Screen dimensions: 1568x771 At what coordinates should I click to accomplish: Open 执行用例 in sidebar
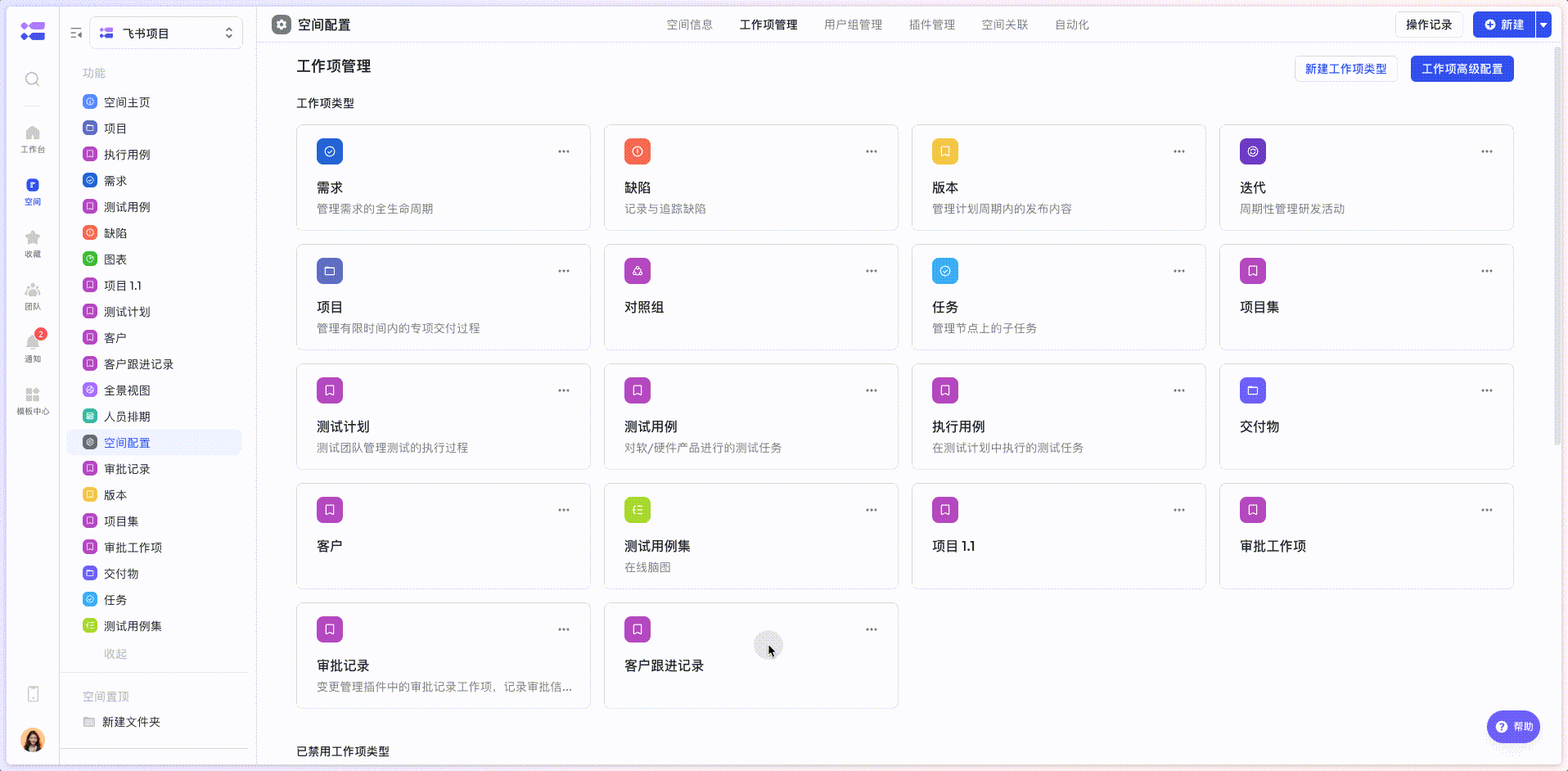[154, 155]
